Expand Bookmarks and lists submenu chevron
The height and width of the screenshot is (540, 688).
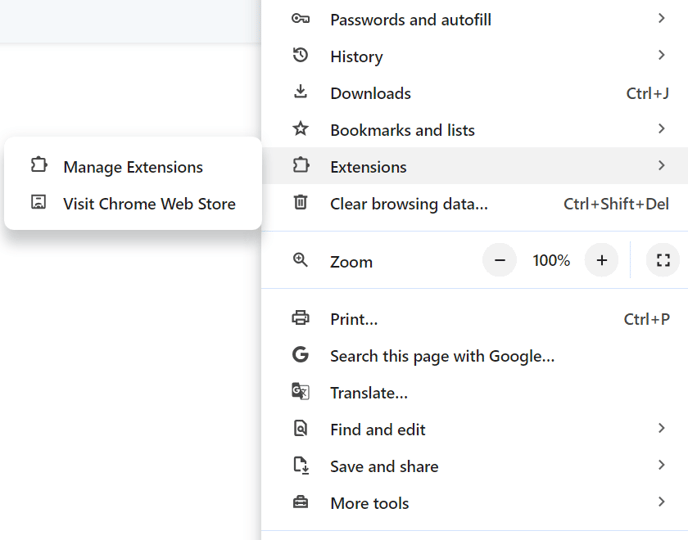[661, 129]
